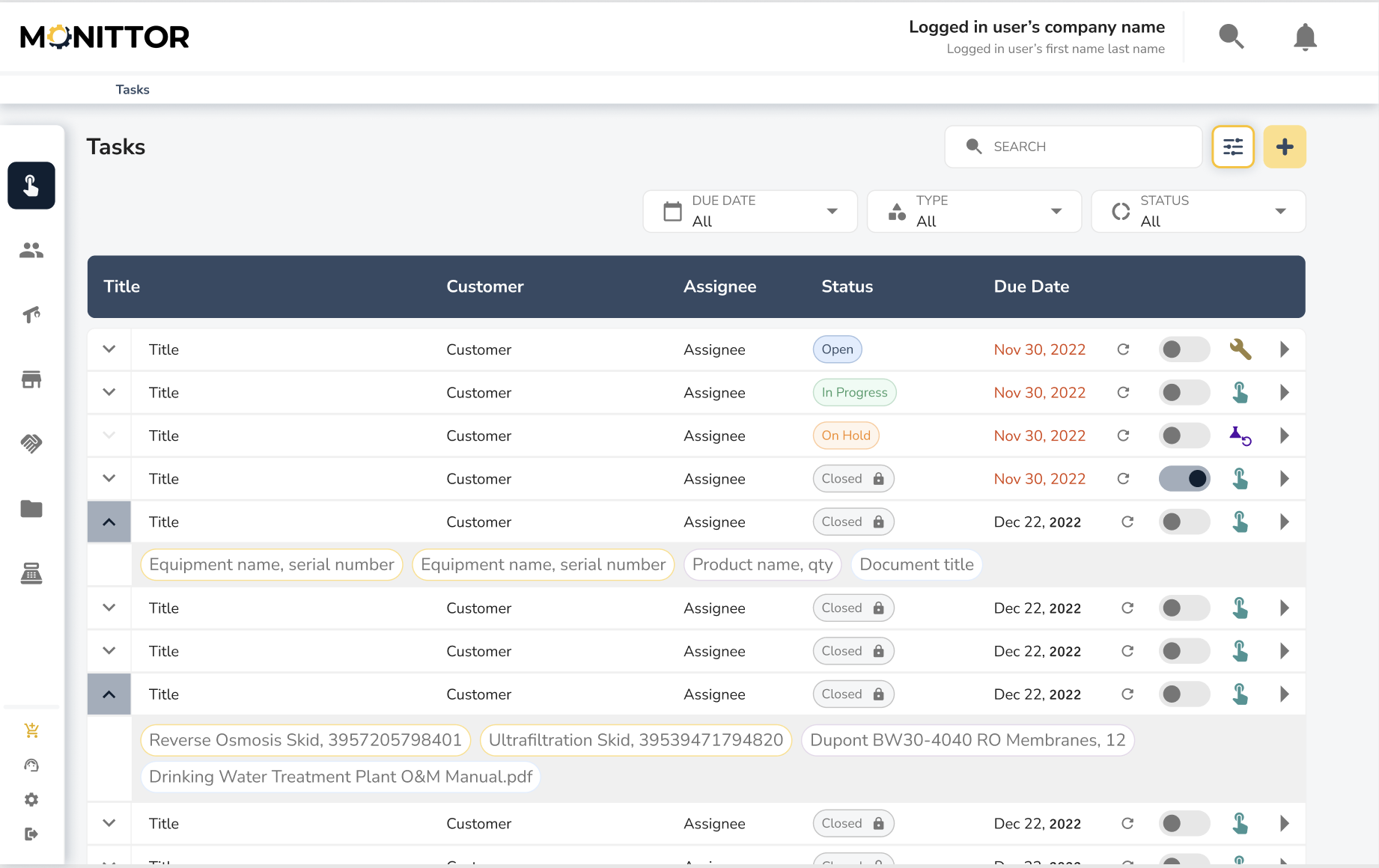Click the magnifier icon in the header

(x=1232, y=37)
